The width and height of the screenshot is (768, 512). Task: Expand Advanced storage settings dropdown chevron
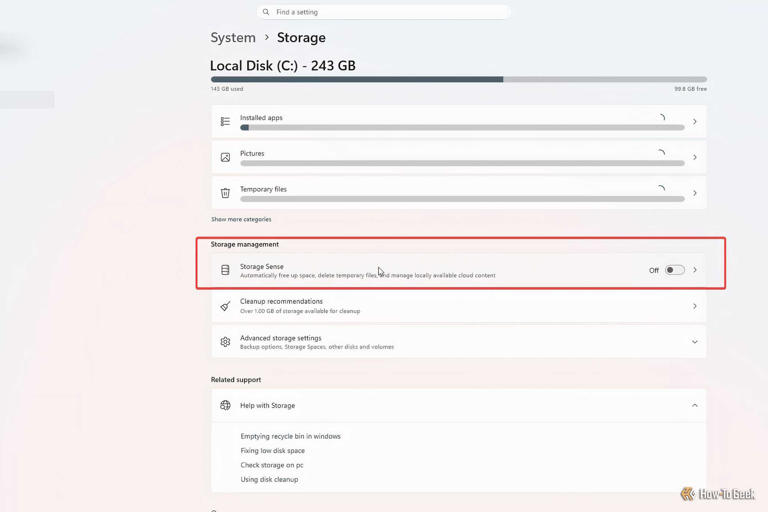[695, 342]
